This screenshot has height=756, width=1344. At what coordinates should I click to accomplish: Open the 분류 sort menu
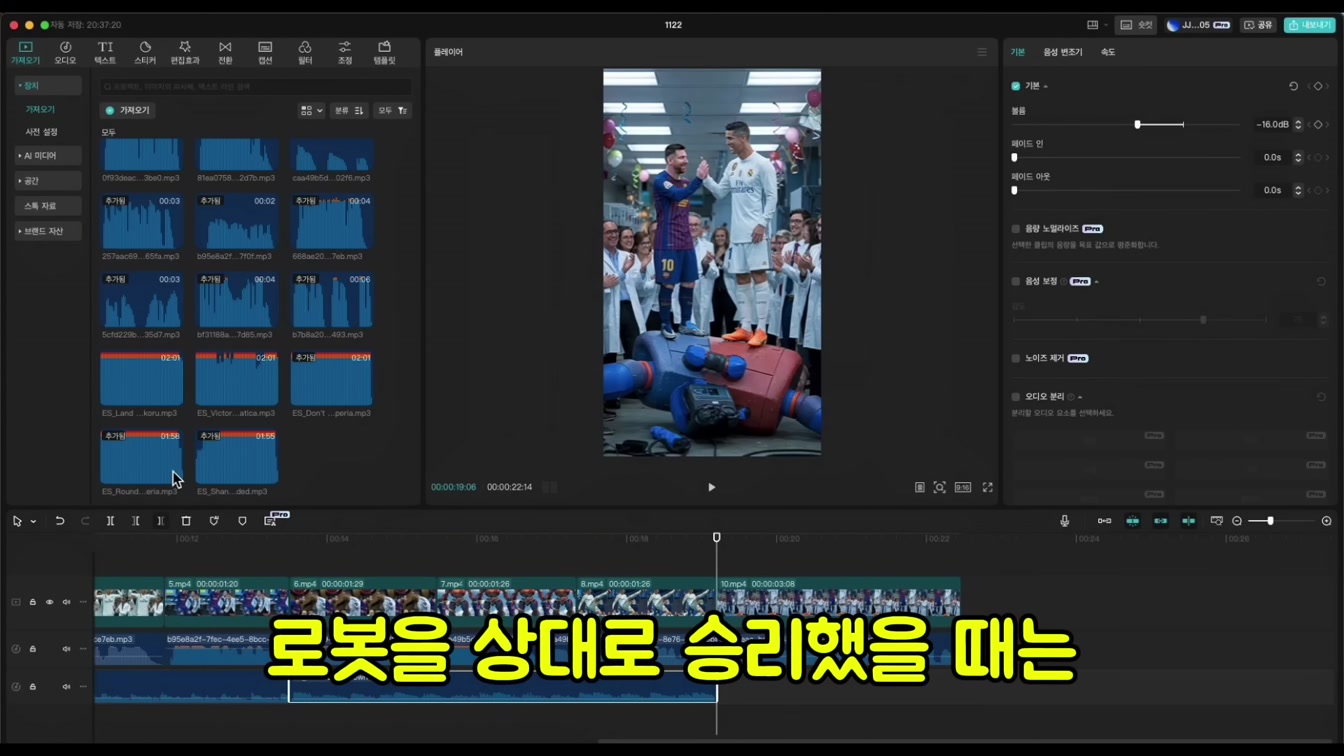[x=348, y=111]
